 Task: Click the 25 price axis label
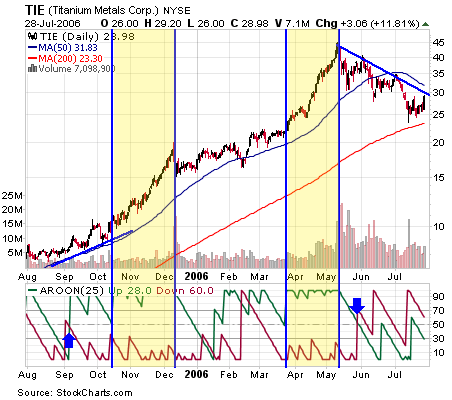438,115
